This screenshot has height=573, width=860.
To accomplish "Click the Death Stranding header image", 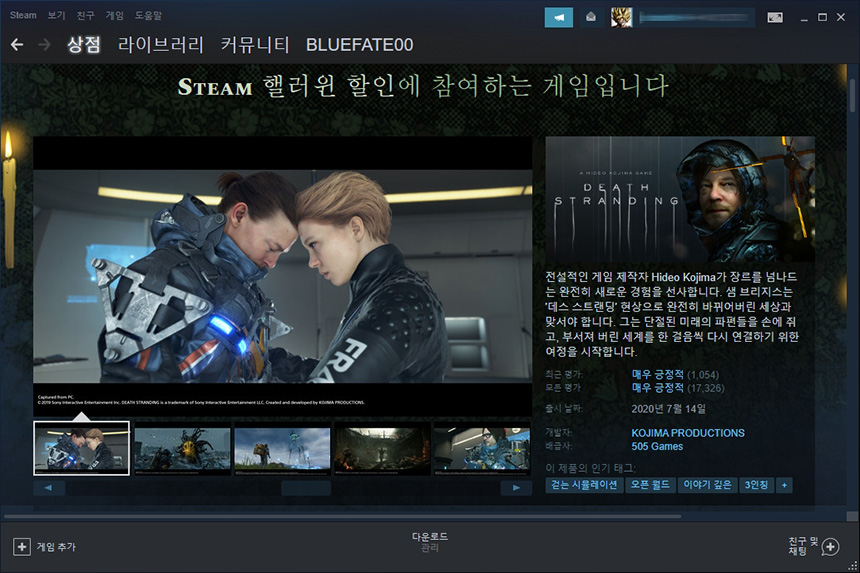I will tap(680, 199).
